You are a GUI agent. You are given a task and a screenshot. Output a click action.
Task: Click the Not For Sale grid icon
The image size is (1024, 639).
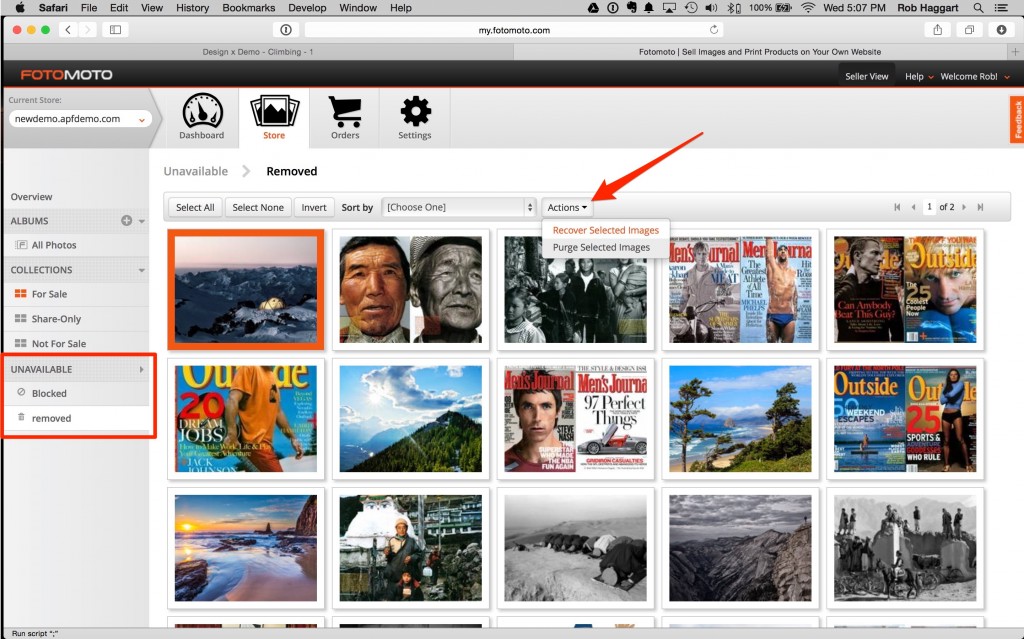21,343
